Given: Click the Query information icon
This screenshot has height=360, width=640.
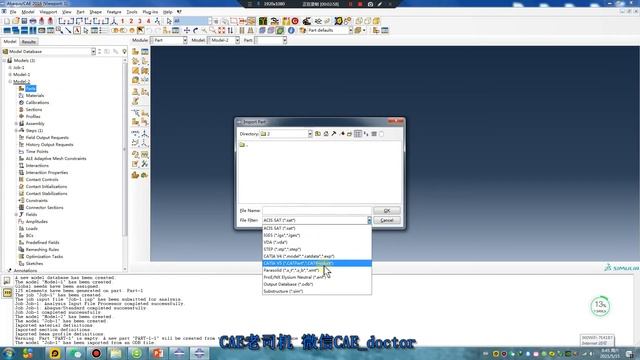Looking at the screenshot, I should [x=291, y=30].
